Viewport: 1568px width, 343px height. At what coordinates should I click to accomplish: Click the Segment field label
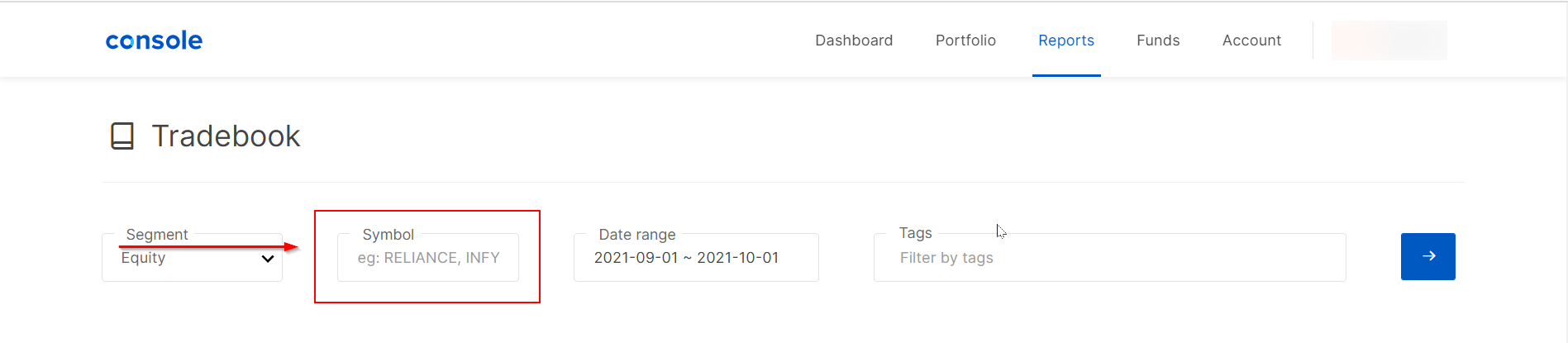click(x=157, y=235)
